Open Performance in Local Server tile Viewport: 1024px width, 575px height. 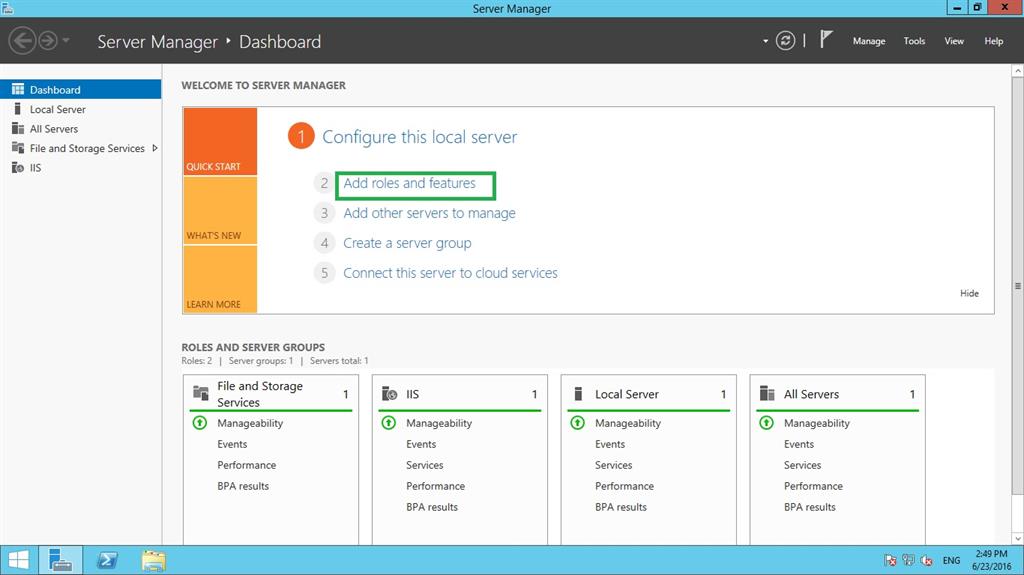[624, 486]
